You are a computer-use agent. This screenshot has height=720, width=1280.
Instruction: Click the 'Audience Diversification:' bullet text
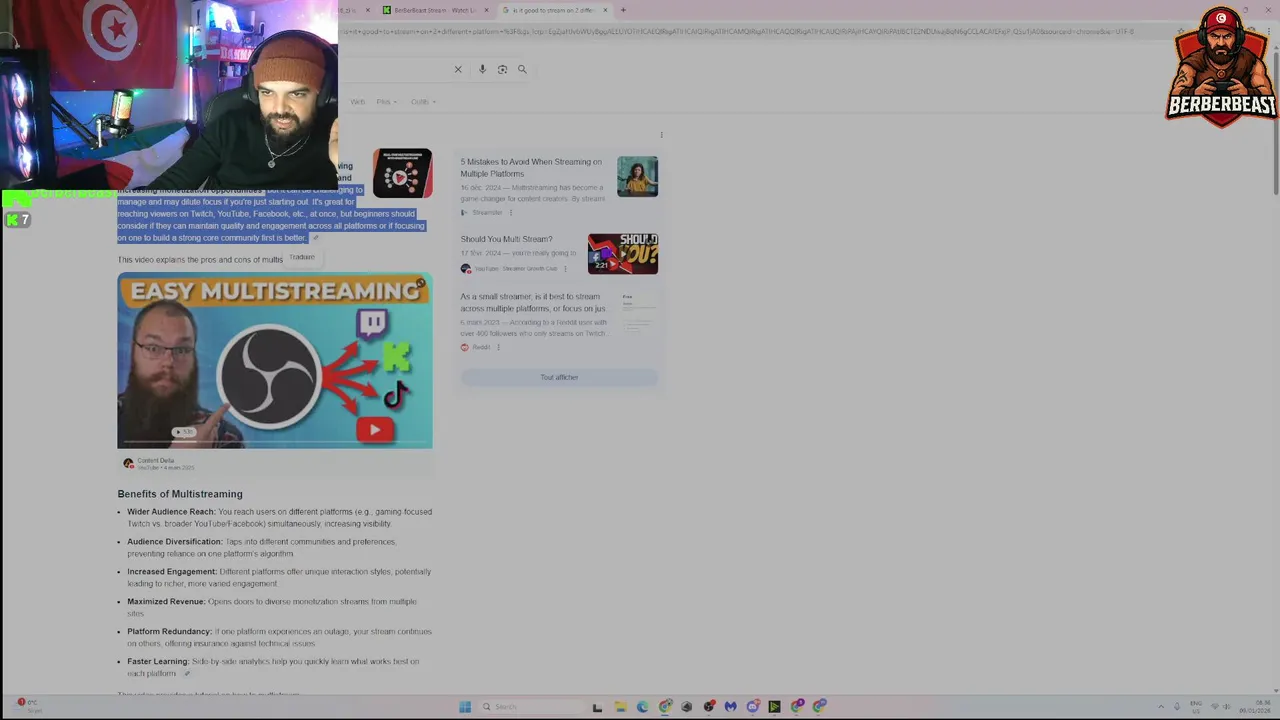[175, 542]
